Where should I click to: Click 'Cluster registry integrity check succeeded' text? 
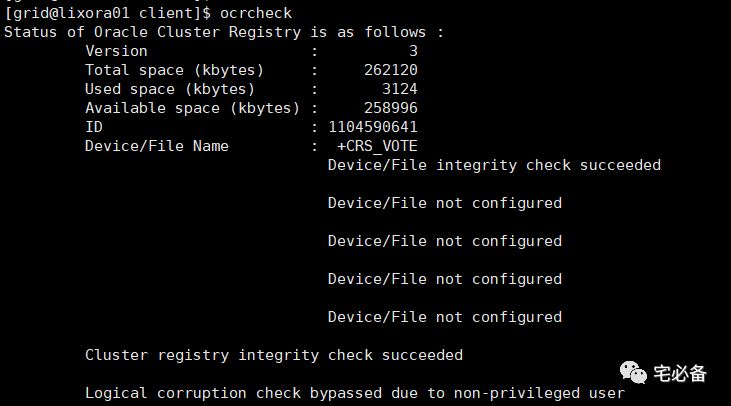274,355
